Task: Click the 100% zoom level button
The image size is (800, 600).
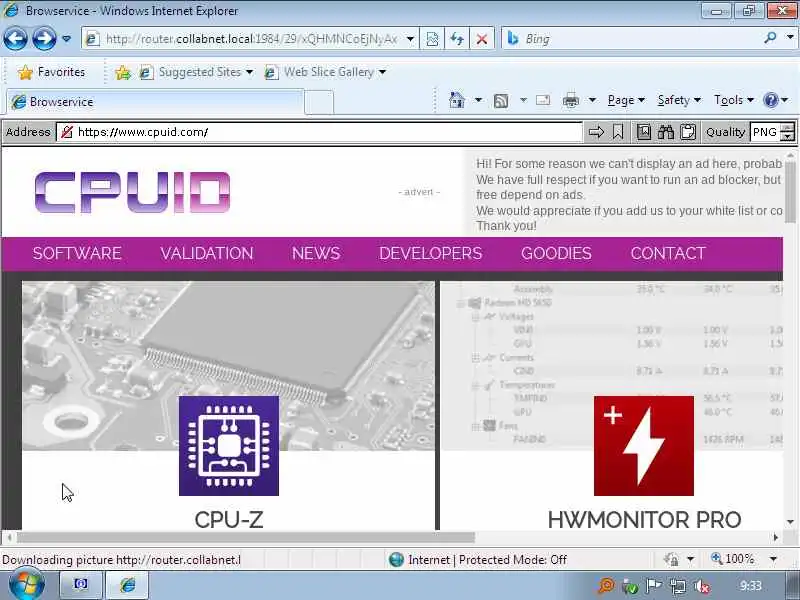Action: (x=733, y=559)
